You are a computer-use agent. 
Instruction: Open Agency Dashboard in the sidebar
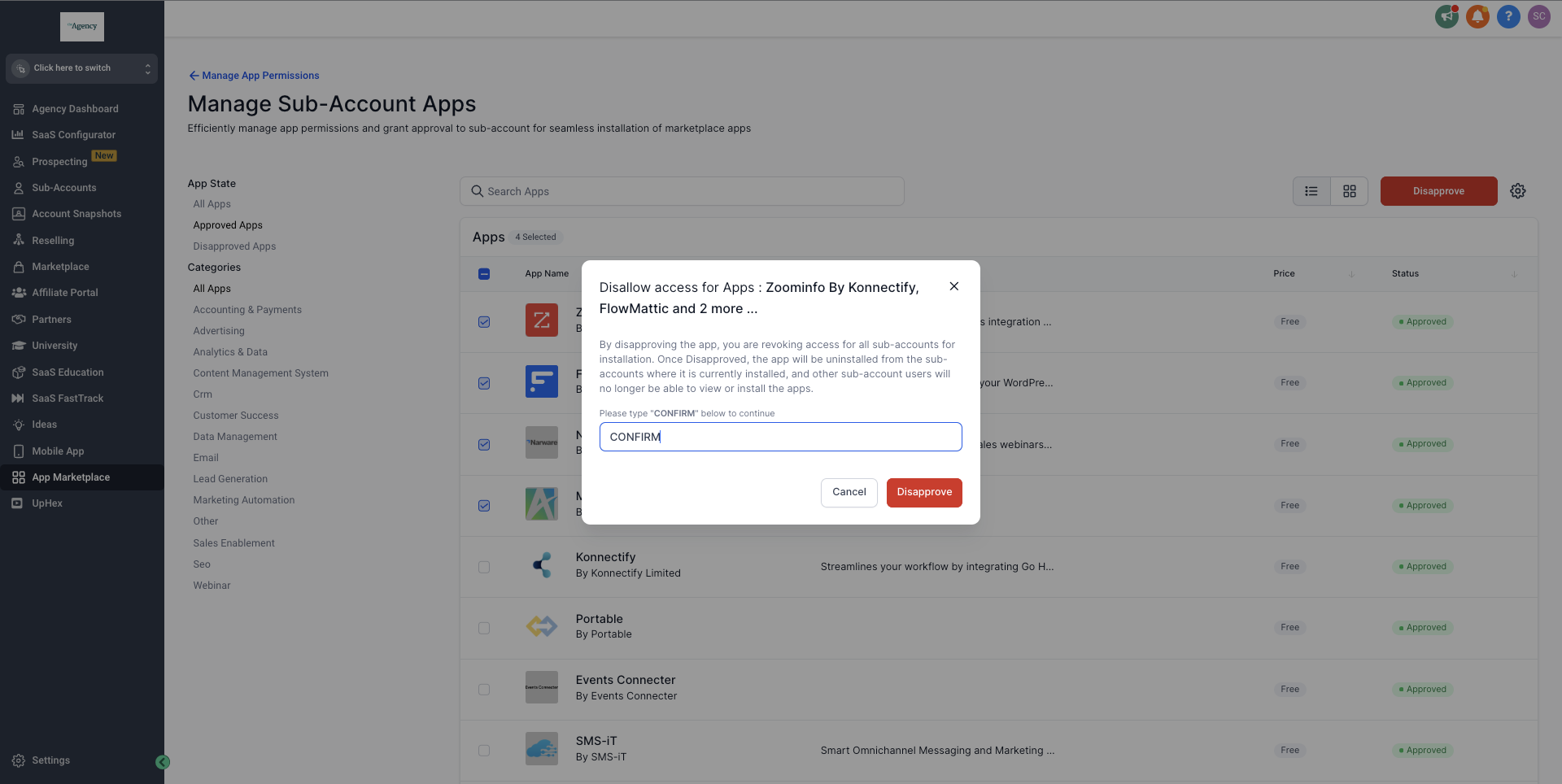point(75,109)
